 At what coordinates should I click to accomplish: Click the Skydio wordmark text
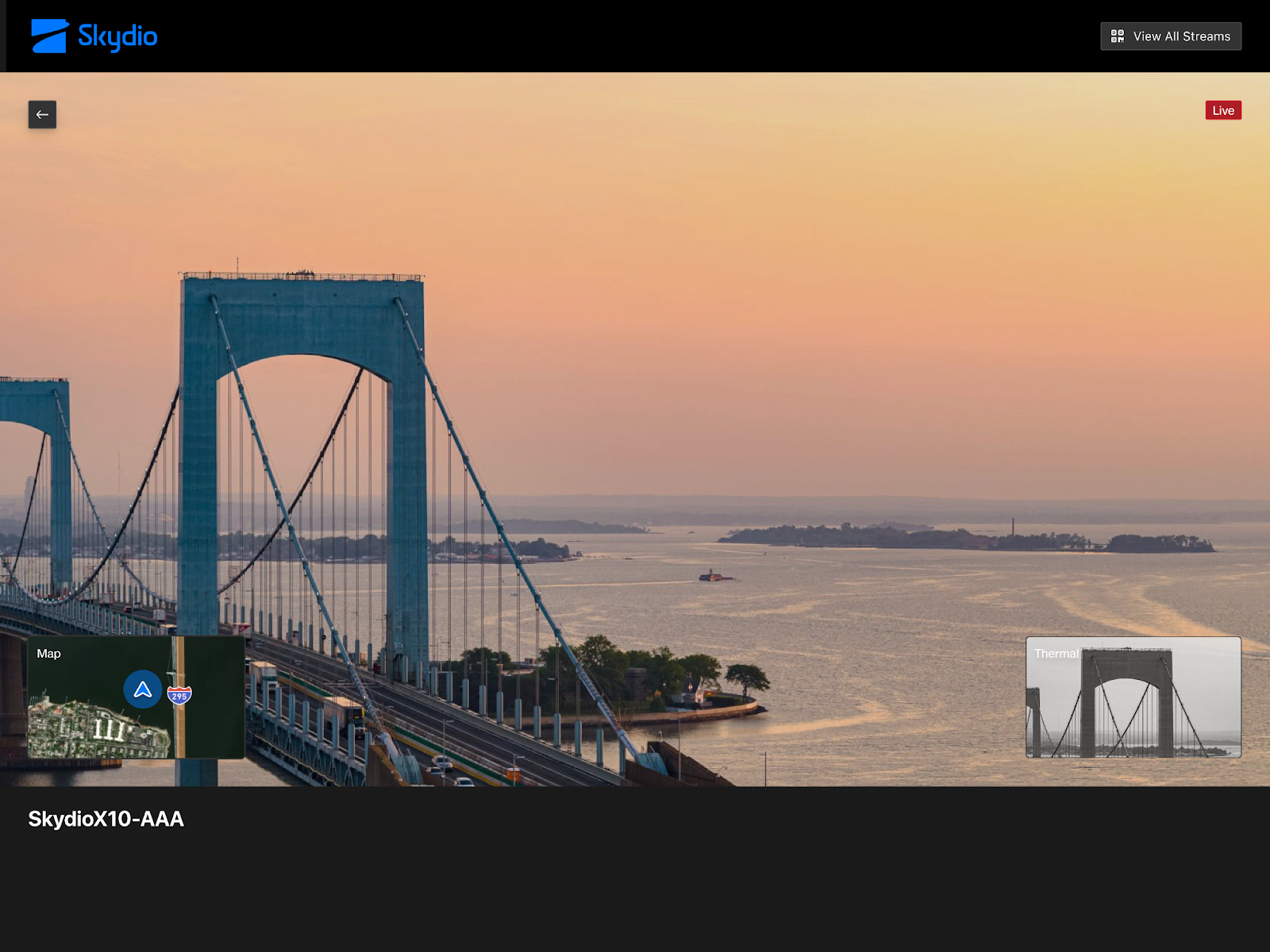117,36
